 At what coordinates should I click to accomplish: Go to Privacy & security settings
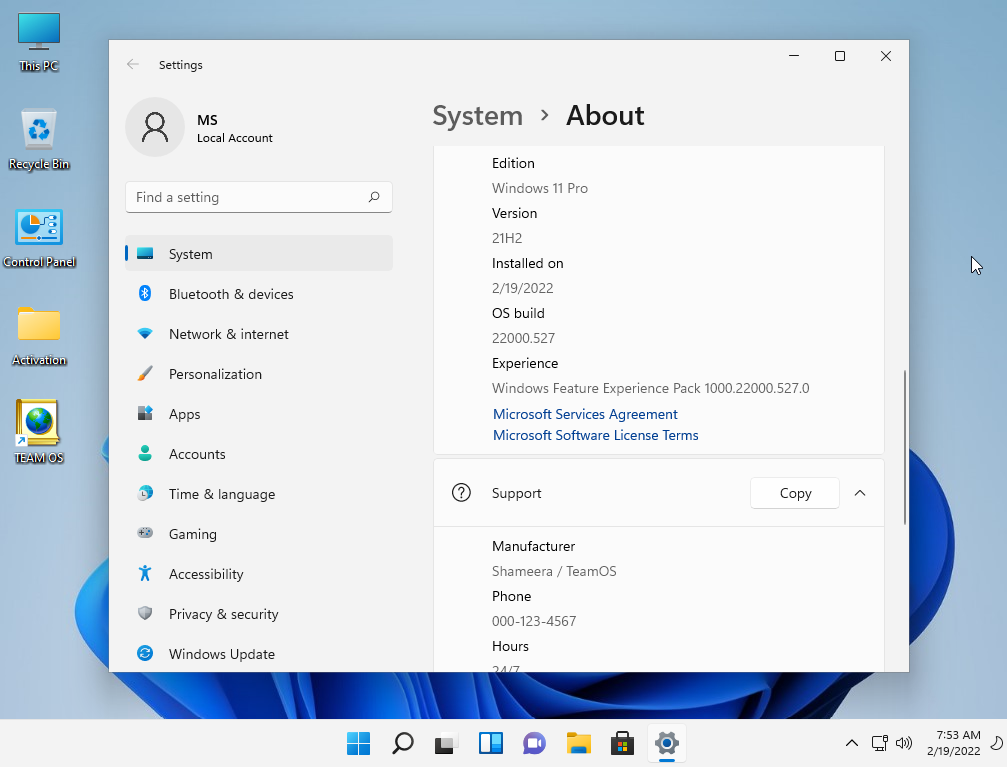(259, 613)
